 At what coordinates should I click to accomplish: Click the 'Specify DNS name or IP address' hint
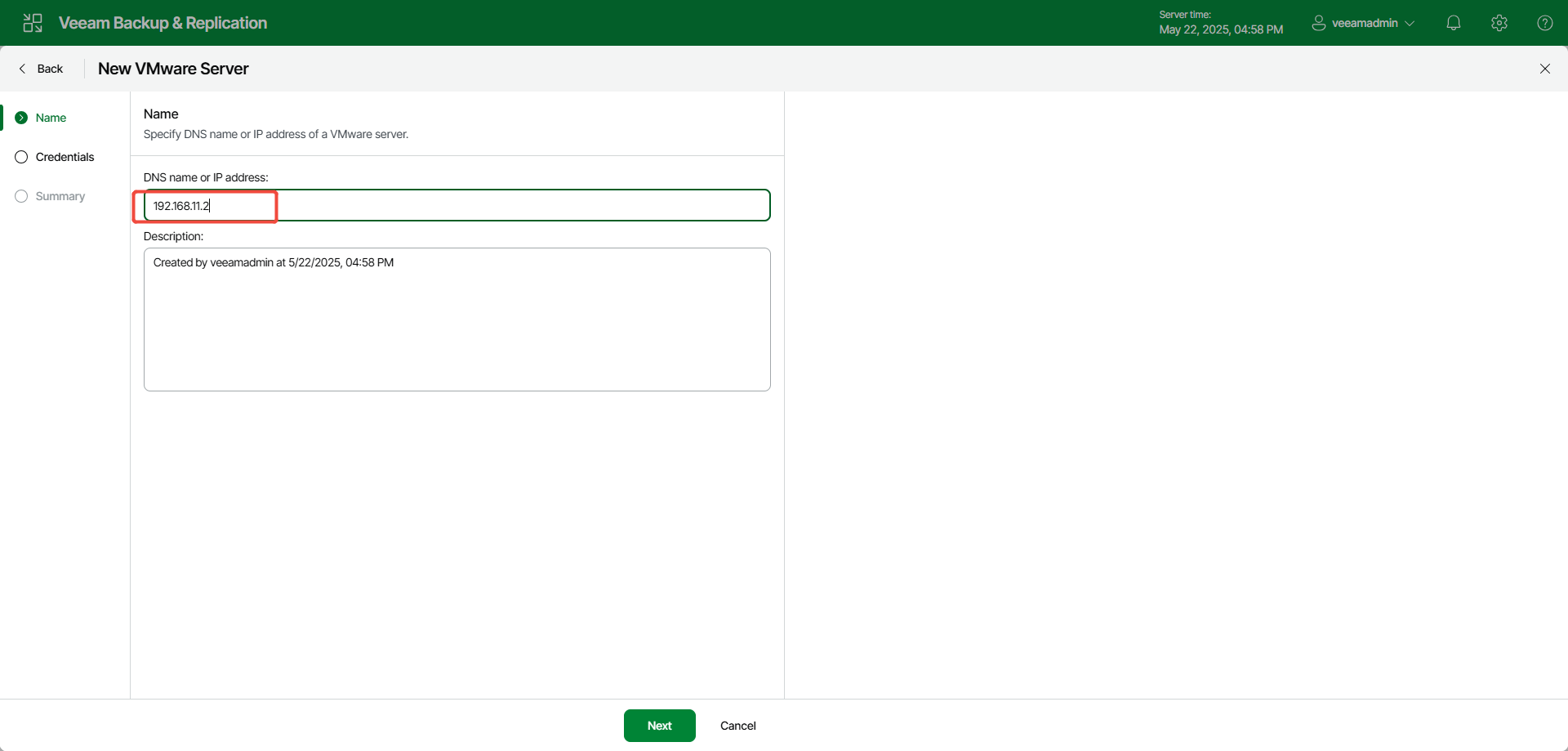click(276, 134)
